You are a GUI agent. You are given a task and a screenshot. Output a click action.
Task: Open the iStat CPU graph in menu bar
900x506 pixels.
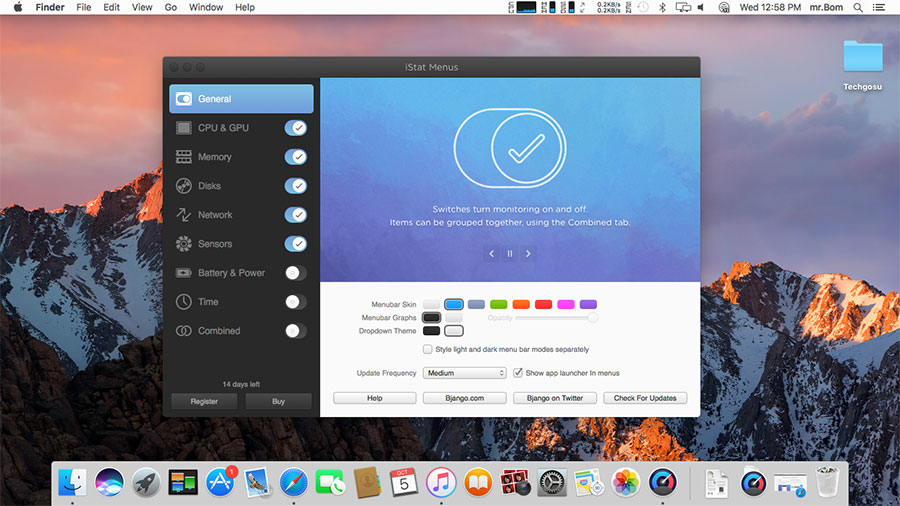[526, 7]
